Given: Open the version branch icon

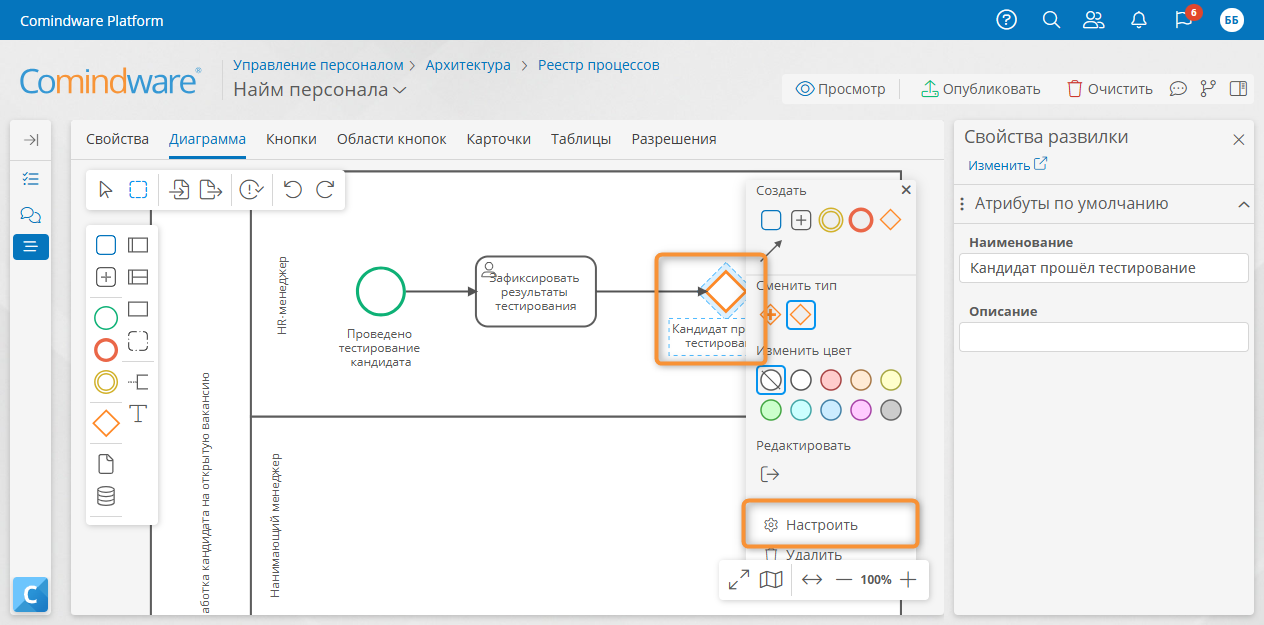Looking at the screenshot, I should point(1208,89).
